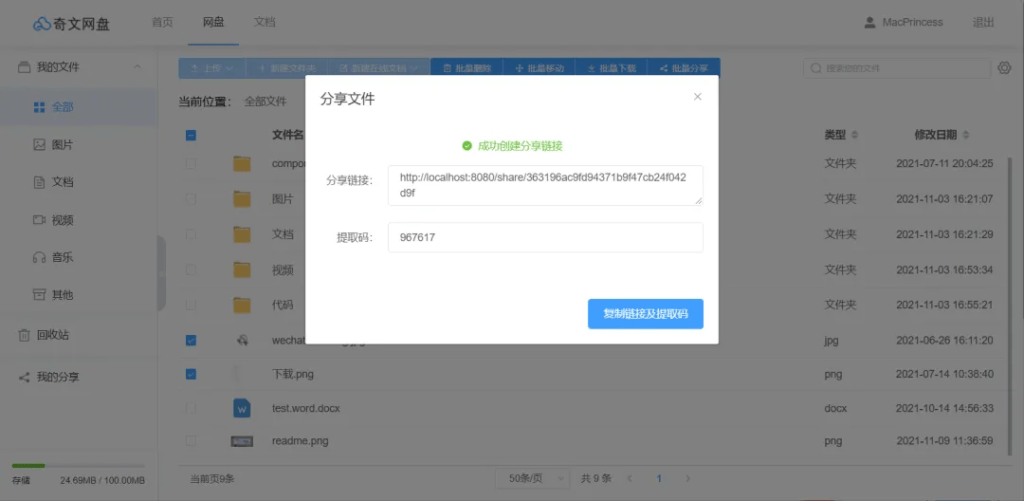Check the 视频 folder row checkbox
Screen dimensions: 1024x501
[x=191, y=269]
